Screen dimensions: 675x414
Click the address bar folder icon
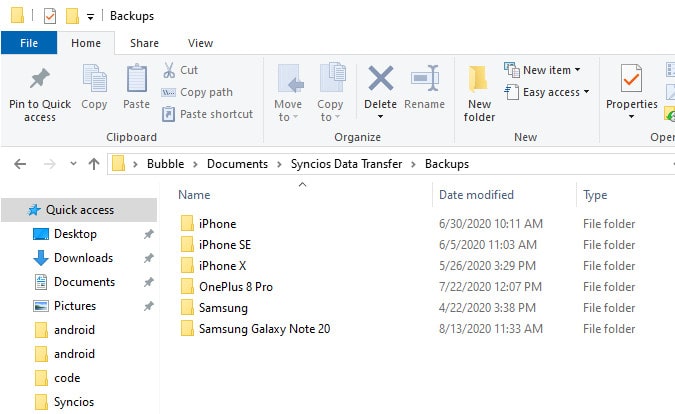(118, 164)
